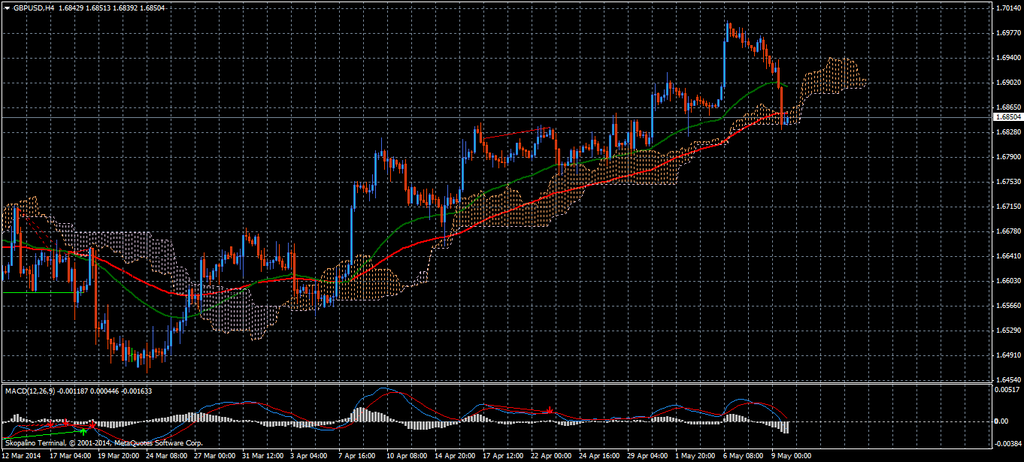The height and width of the screenshot is (462, 1024).
Task: Click the 1.70140 price axis label
Action: tap(1006, 9)
